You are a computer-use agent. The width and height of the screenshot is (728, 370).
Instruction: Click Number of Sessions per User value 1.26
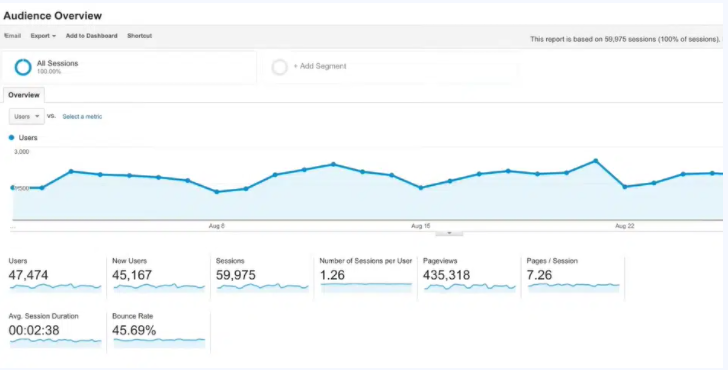(332, 275)
